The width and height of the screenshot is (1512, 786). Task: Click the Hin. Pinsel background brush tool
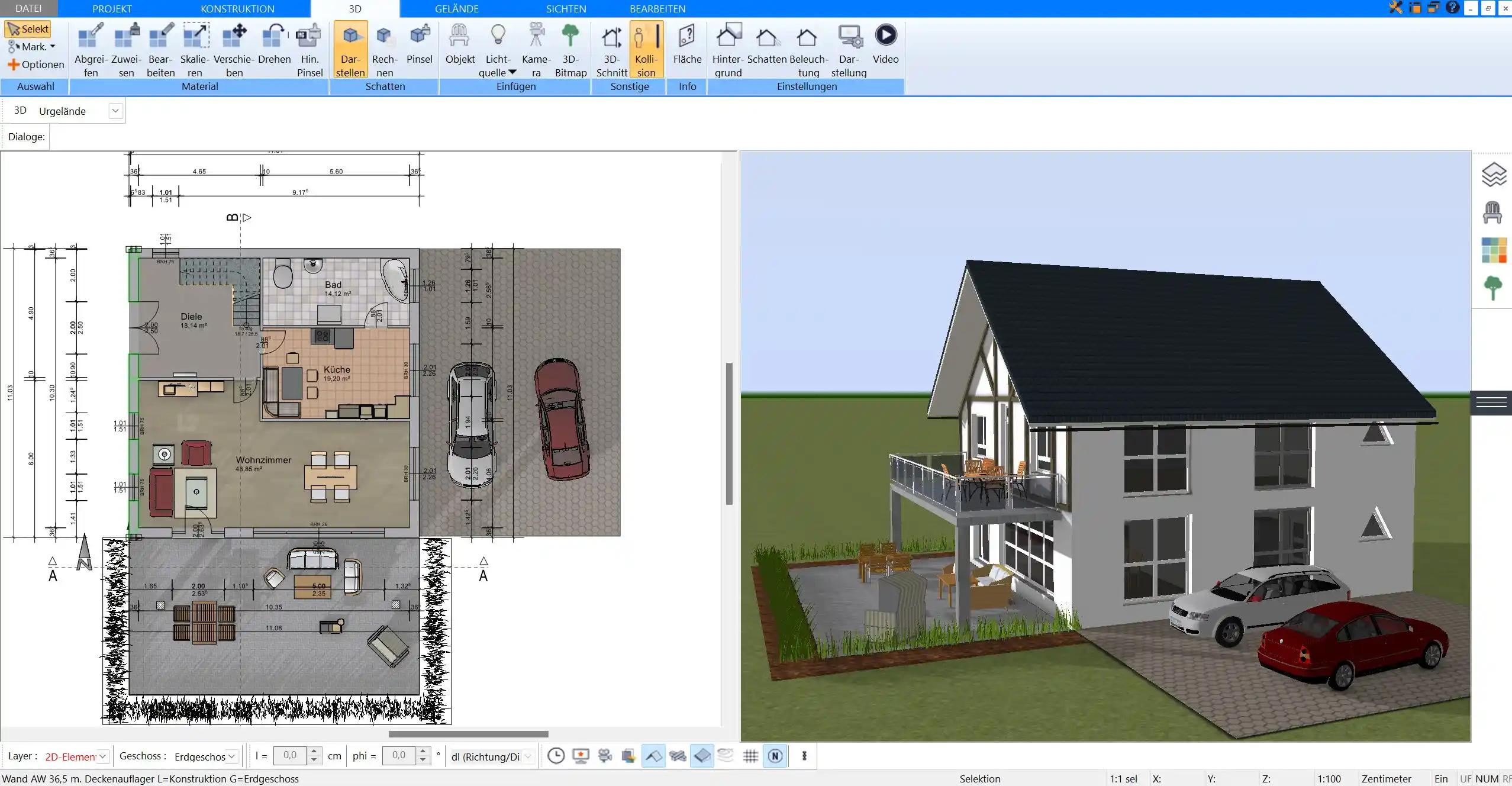click(x=310, y=50)
